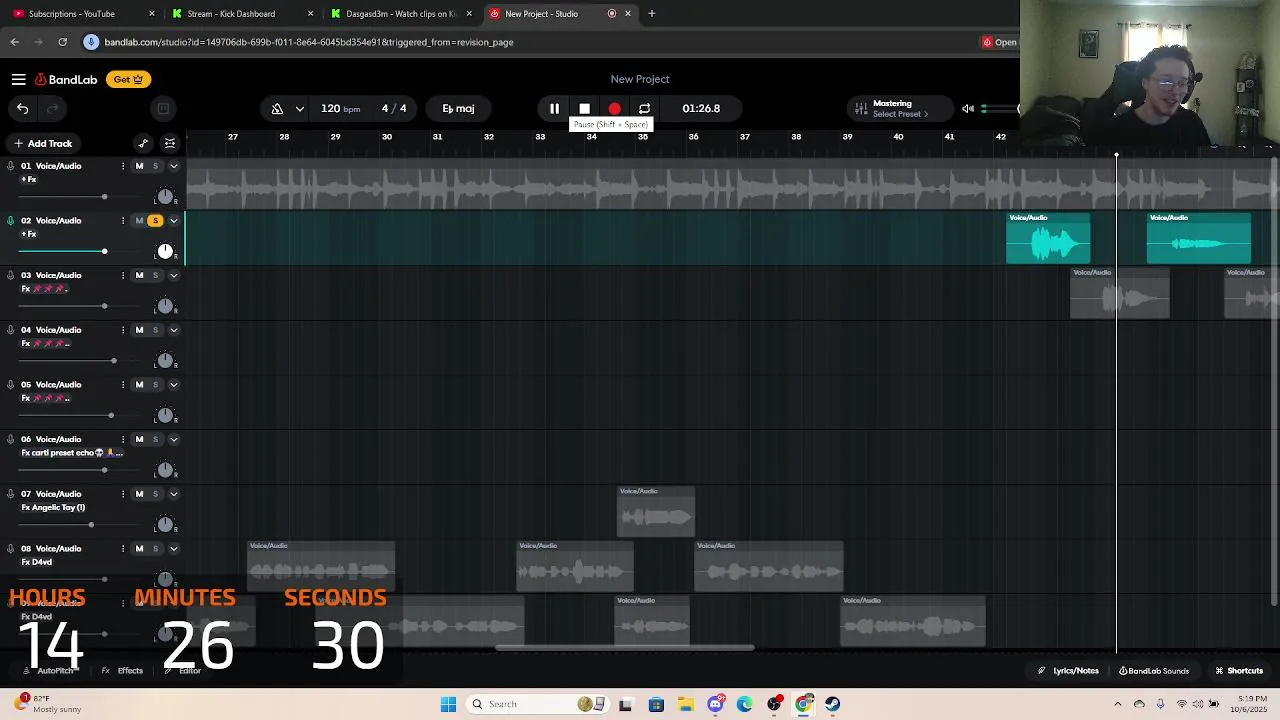Viewport: 1280px width, 720px height.
Task: Open Lyrics/Notes panel
Action: [1068, 671]
